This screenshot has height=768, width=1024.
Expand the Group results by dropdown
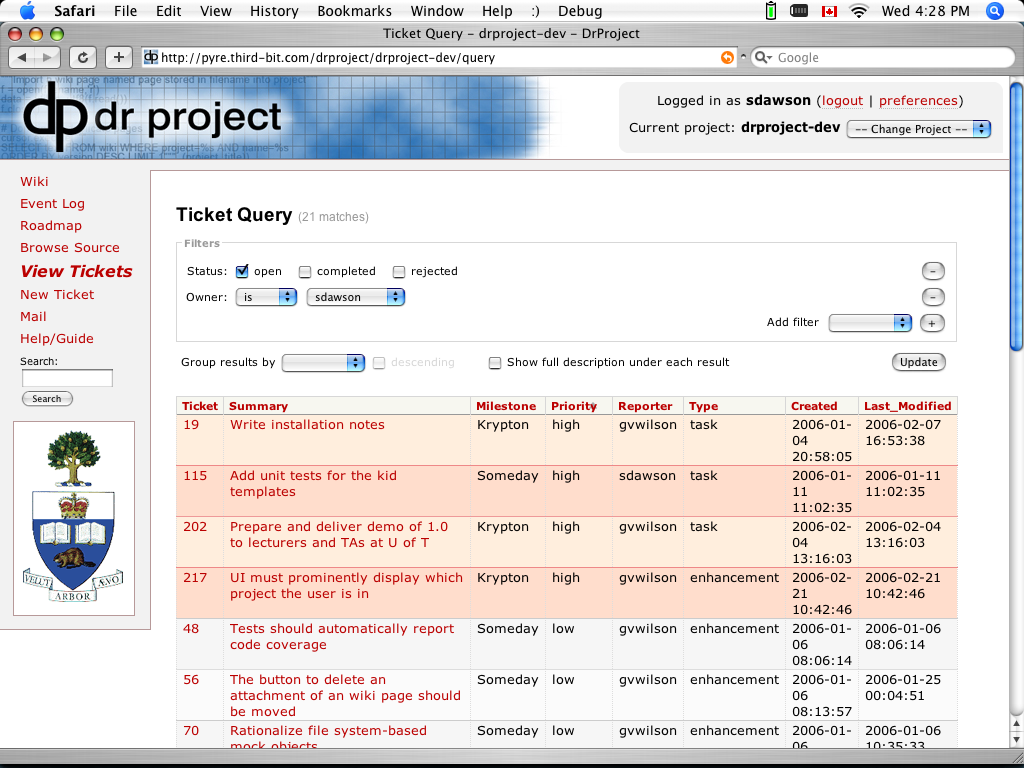coord(323,363)
